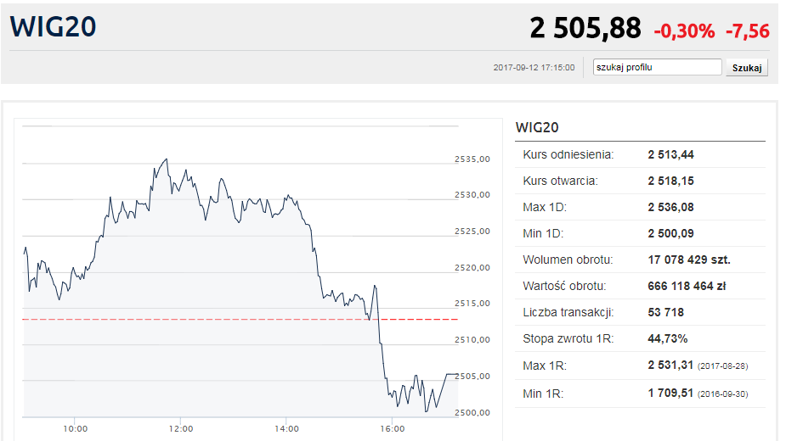
Task: Click the -0,30% percentage change
Action: pos(684,31)
